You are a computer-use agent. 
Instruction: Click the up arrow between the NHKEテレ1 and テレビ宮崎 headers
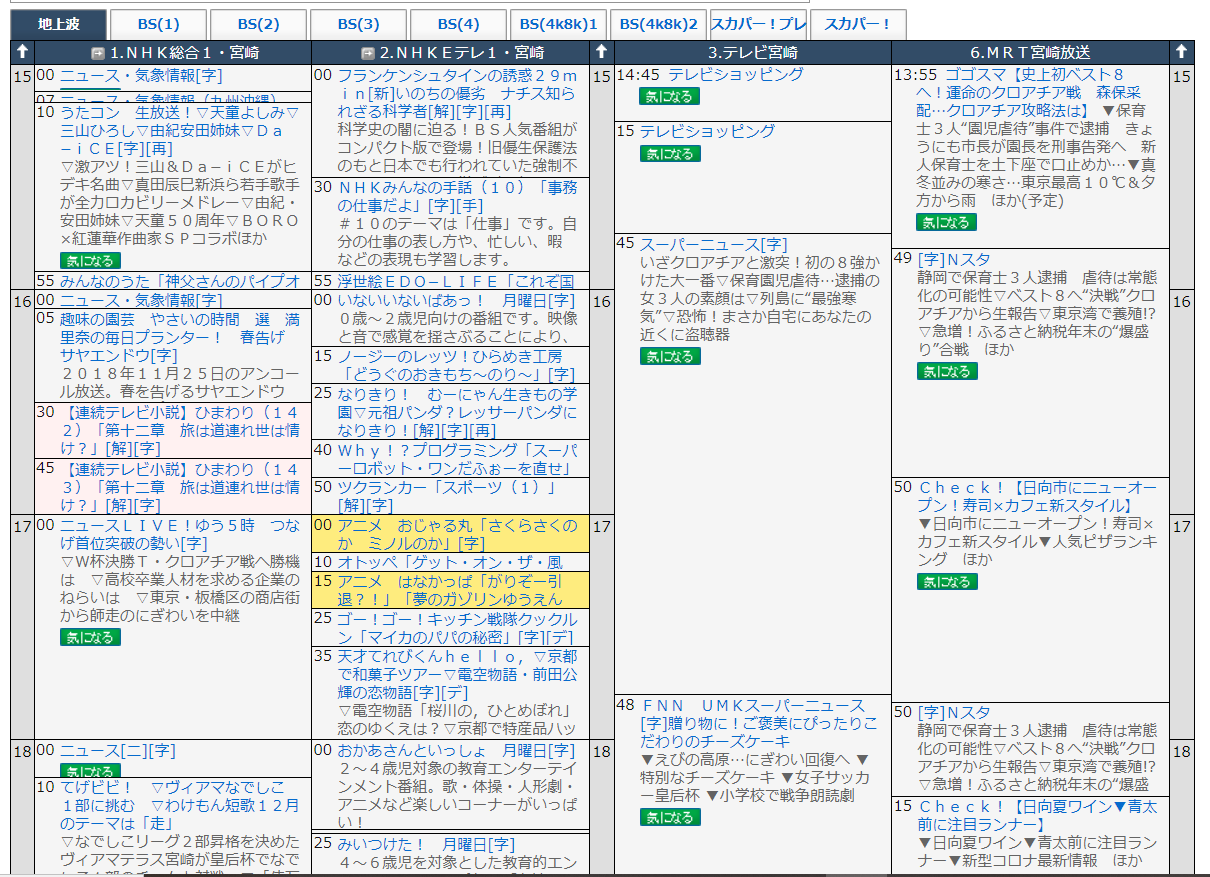601,52
